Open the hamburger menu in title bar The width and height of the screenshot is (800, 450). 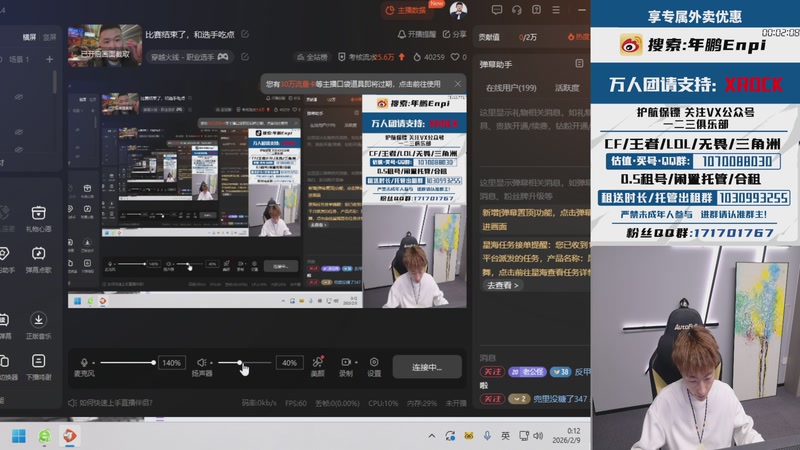[x=556, y=10]
